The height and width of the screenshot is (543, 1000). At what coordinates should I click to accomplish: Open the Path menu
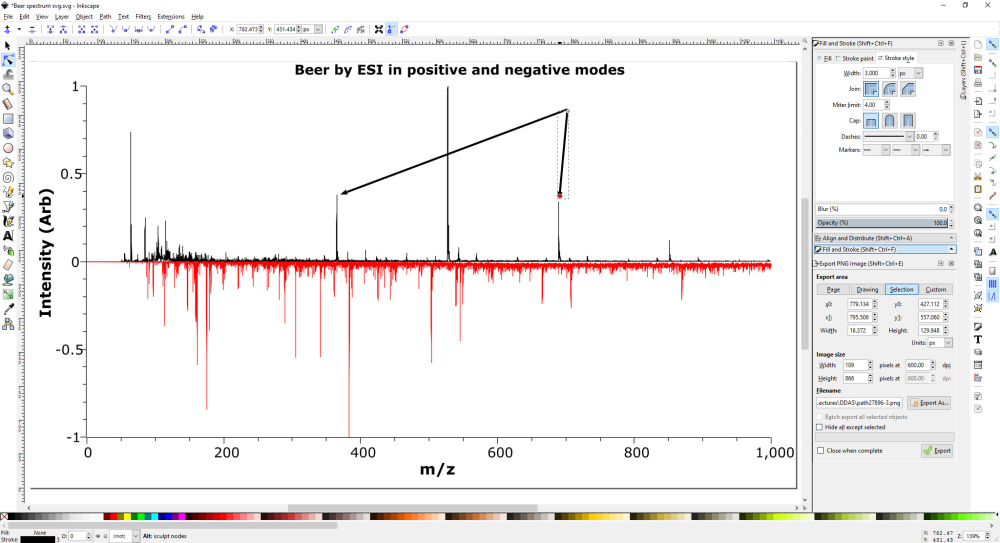[105, 17]
